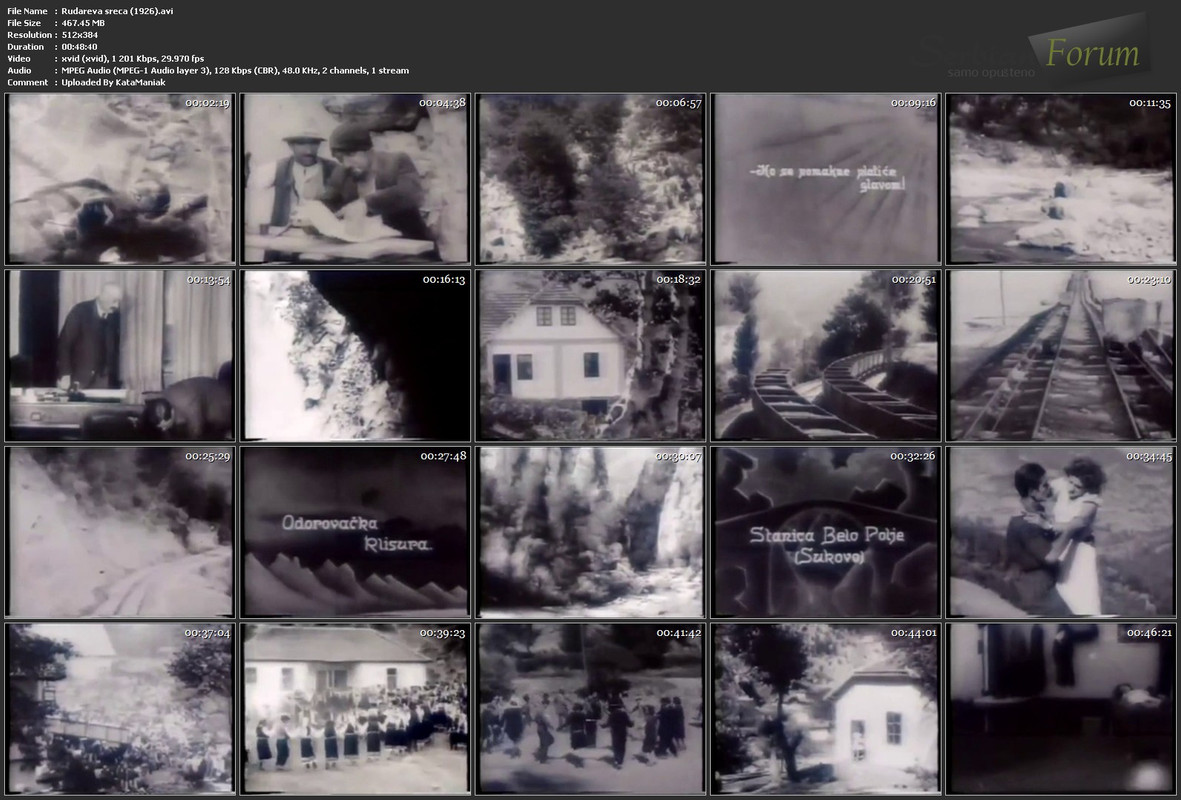Image resolution: width=1181 pixels, height=800 pixels.
Task: Select the comment Uploaded By KataManiak
Action: (114, 83)
